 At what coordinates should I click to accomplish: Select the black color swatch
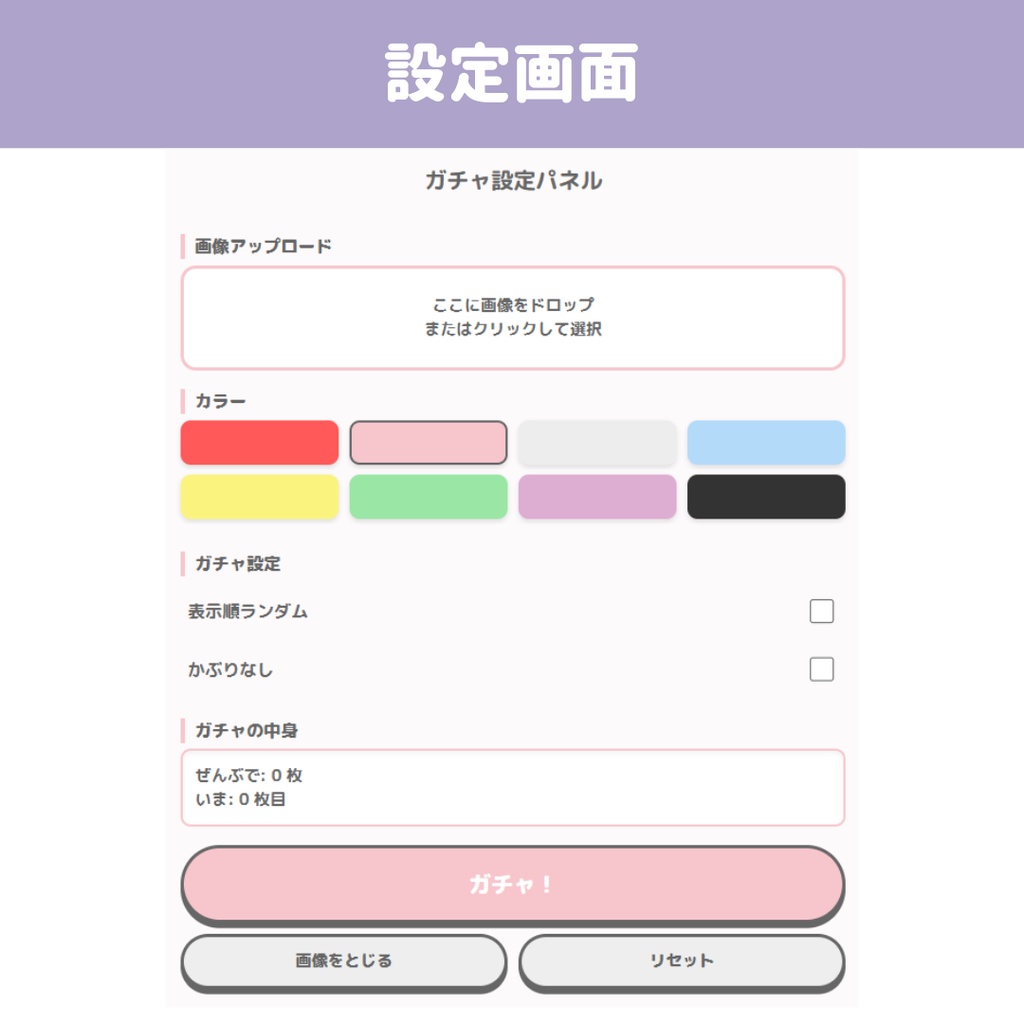coord(766,496)
